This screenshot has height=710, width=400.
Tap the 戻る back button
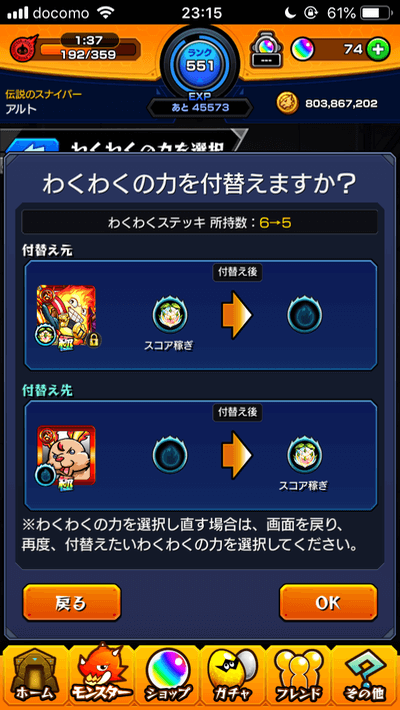pos(72,603)
